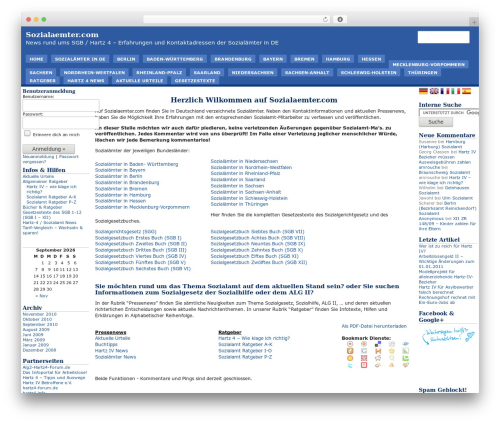
Task: Switch language via the Spanish flag
Action: [x=466, y=91]
